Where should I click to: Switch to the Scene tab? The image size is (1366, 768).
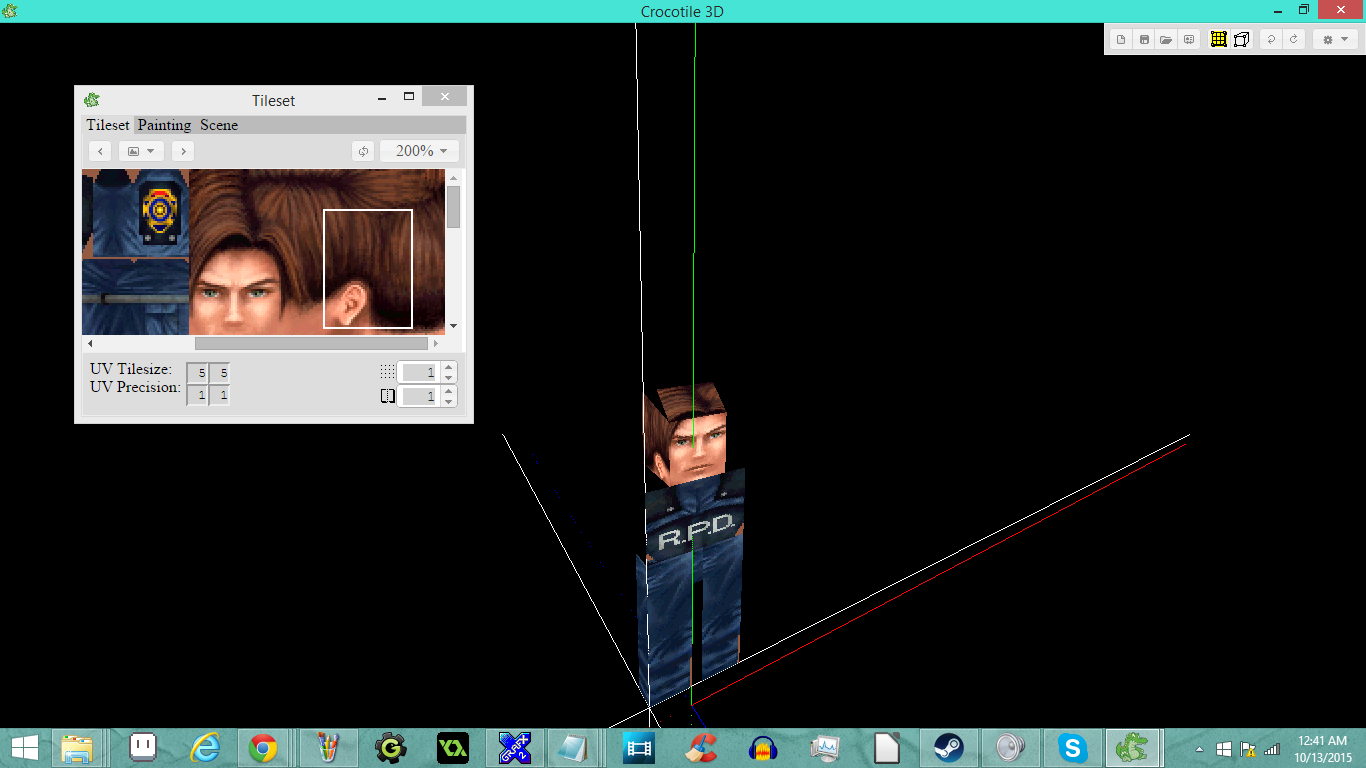pos(219,125)
